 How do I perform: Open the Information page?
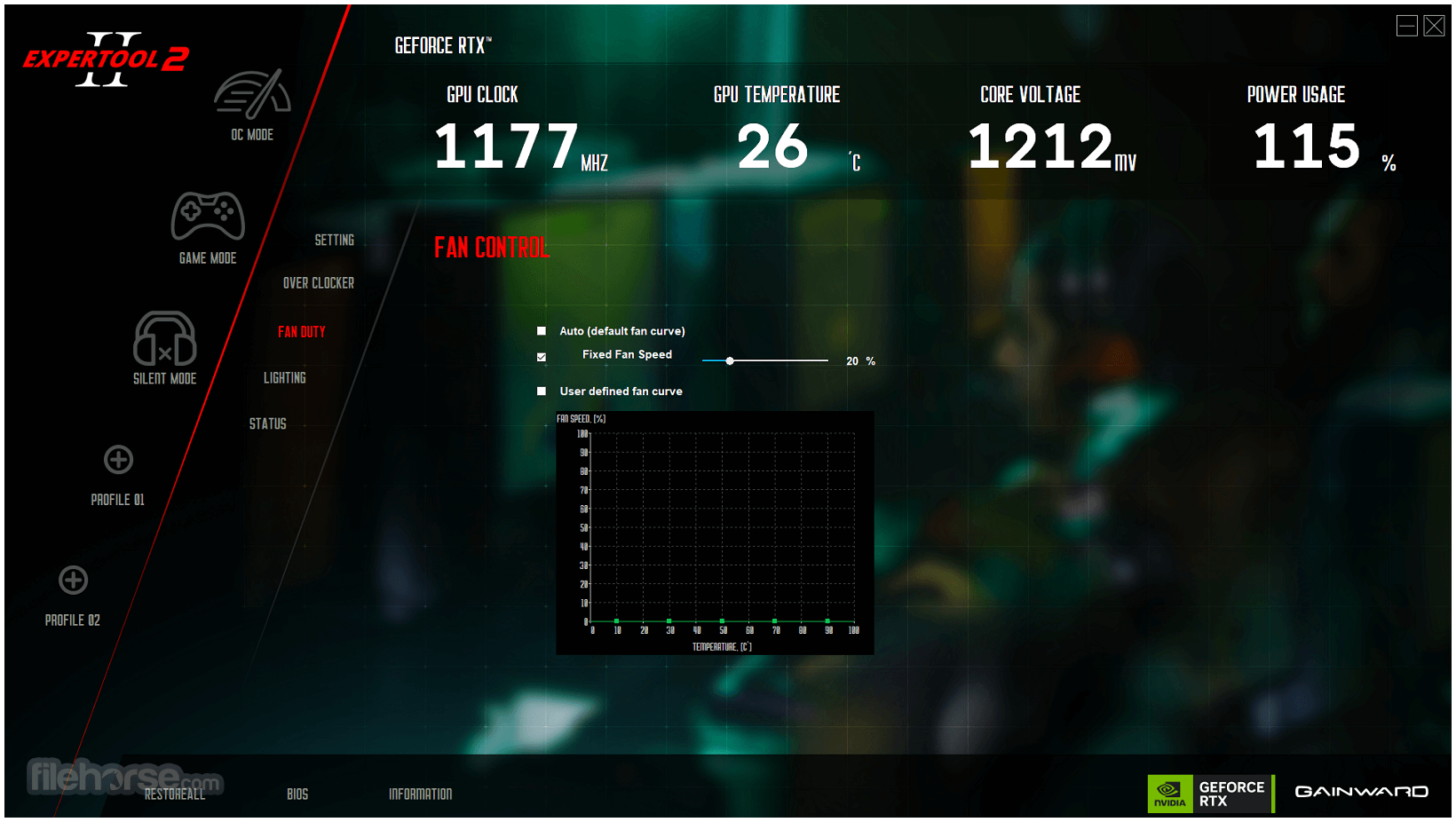(x=421, y=794)
